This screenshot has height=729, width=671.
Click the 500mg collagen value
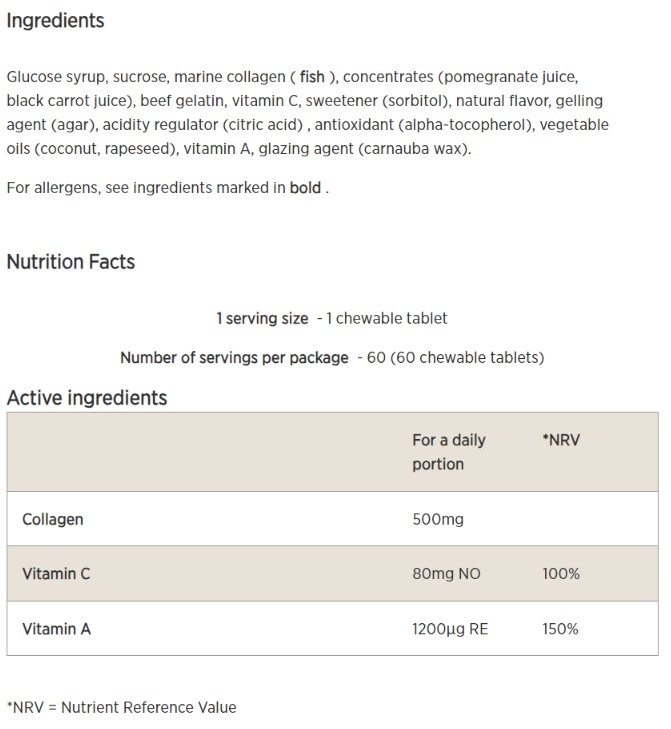coord(438,519)
